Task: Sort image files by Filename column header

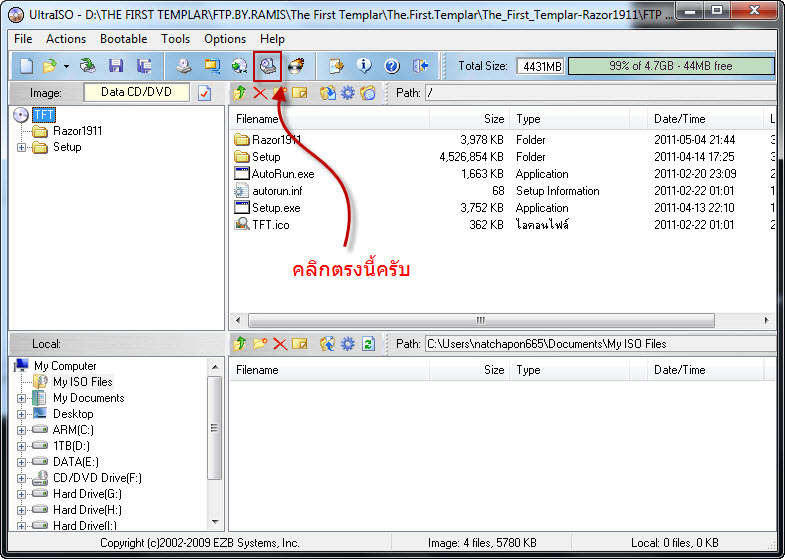Action: click(329, 119)
